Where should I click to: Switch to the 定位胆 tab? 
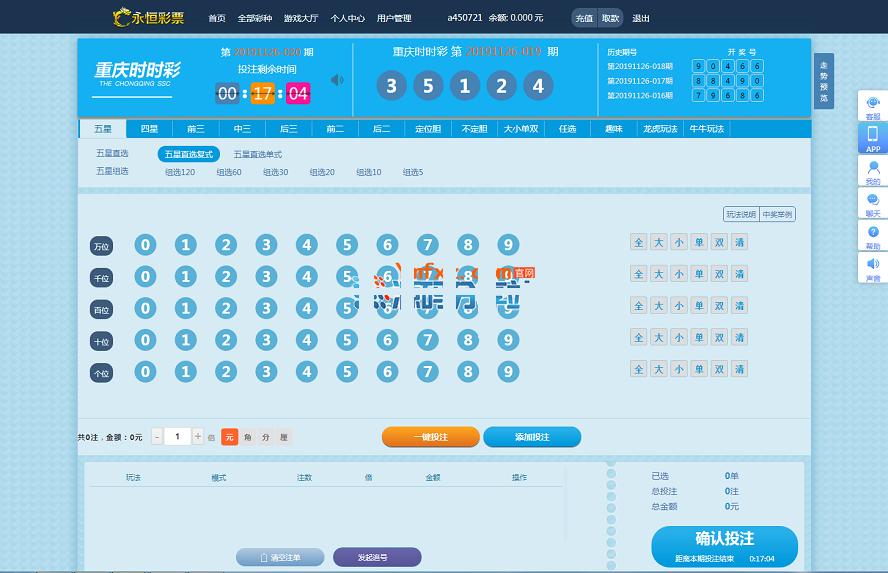428,129
